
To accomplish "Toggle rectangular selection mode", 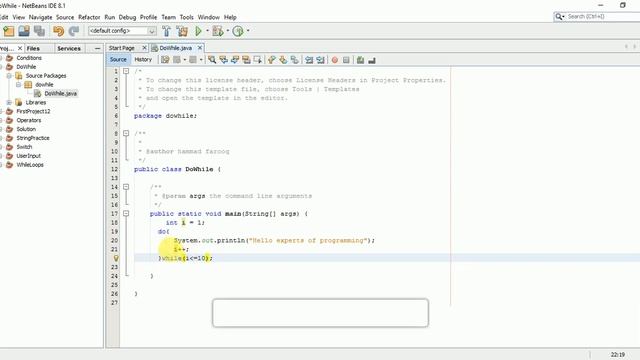I will [258, 60].
